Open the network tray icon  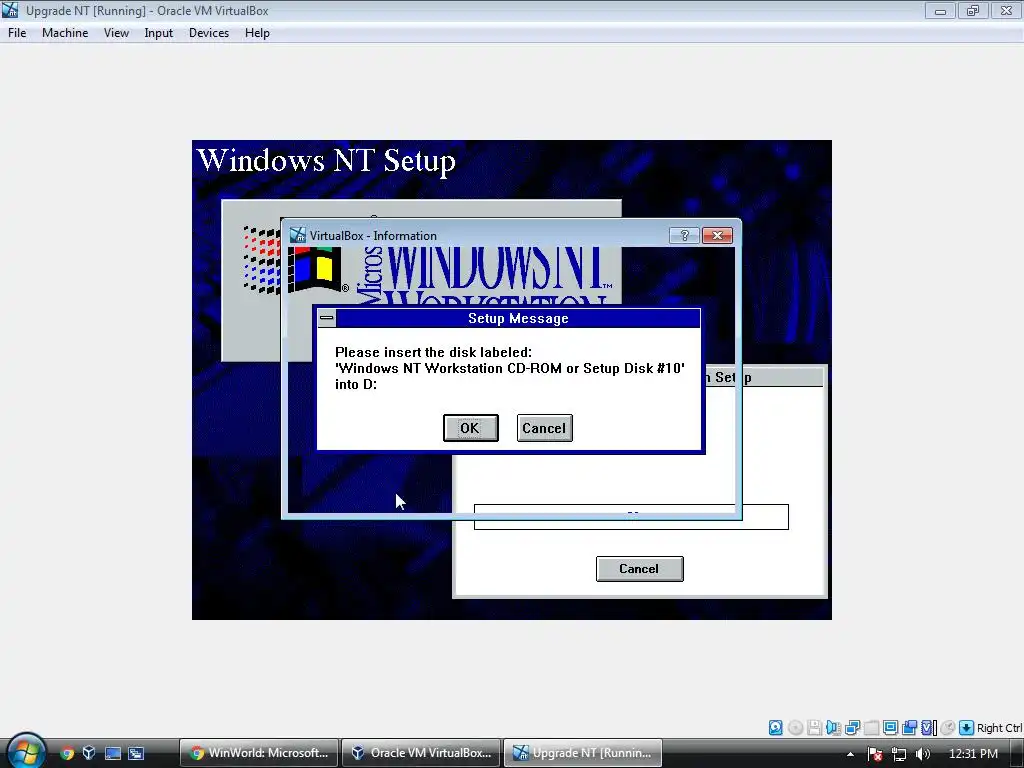coord(899,754)
